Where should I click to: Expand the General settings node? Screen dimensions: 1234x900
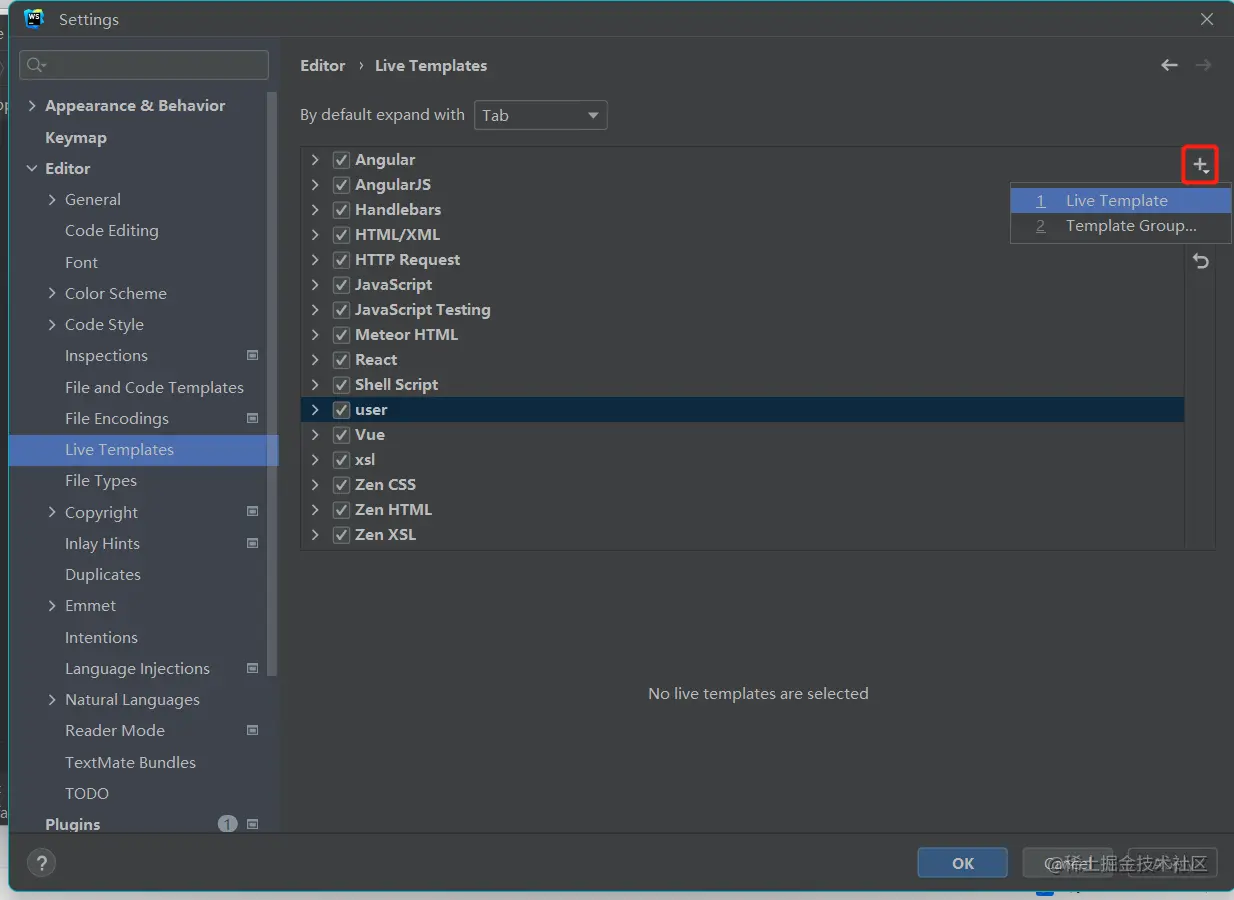pyautogui.click(x=52, y=200)
